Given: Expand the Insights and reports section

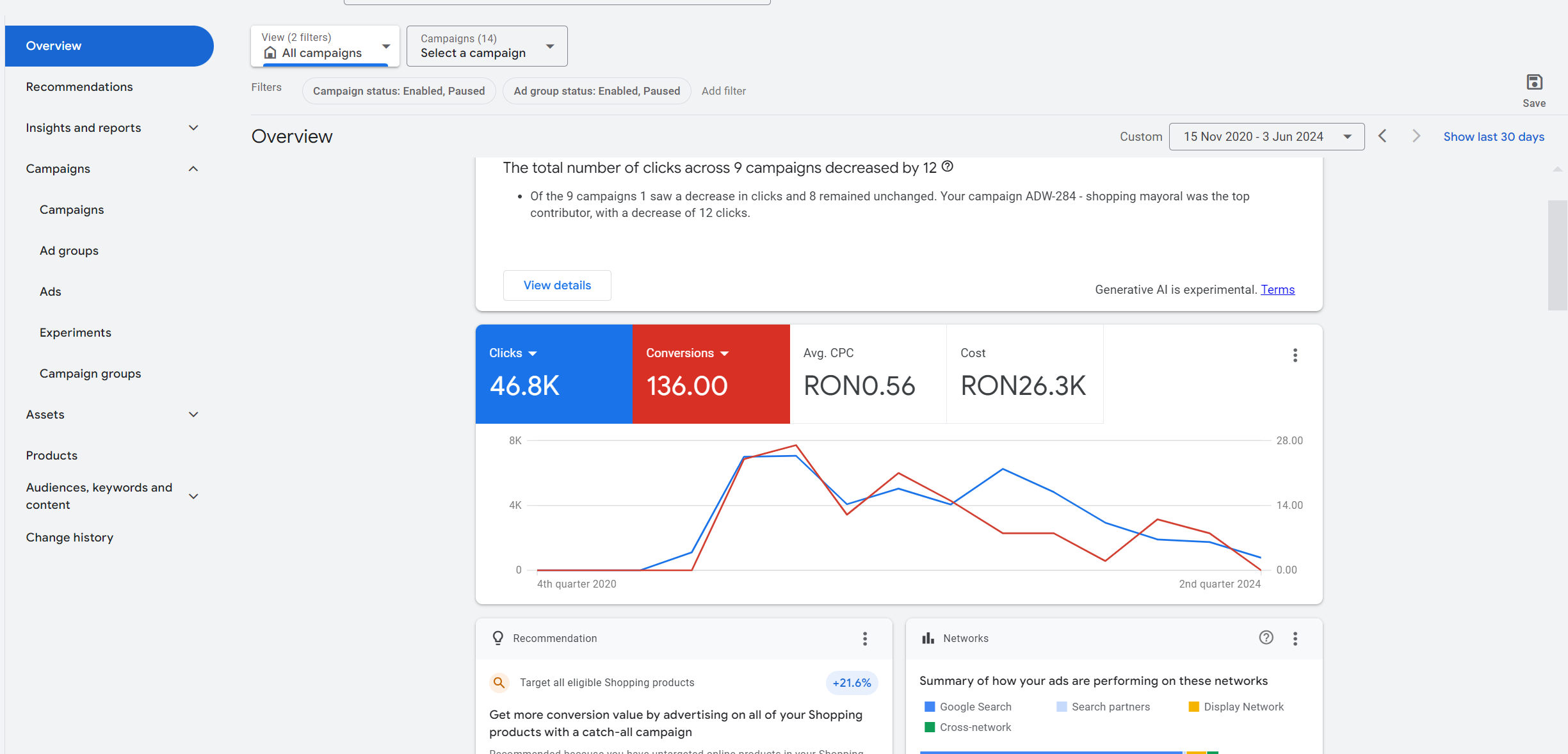Looking at the screenshot, I should [x=193, y=128].
